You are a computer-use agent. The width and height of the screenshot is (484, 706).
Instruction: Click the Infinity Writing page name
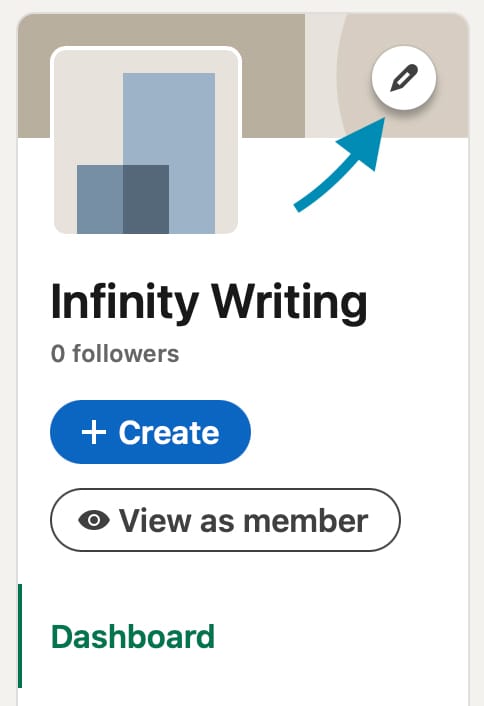(x=209, y=302)
